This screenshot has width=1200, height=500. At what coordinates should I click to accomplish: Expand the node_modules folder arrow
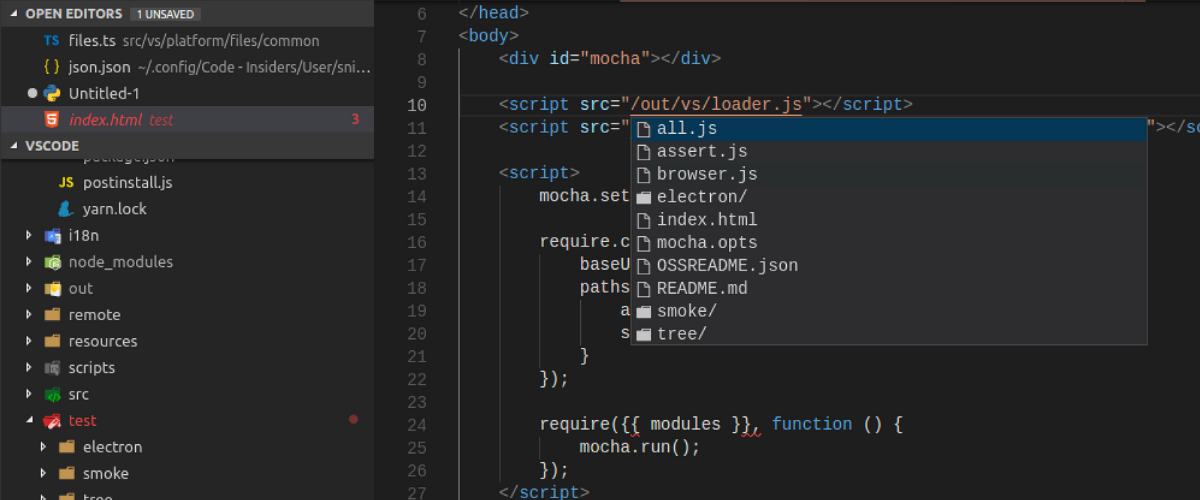click(x=28, y=262)
